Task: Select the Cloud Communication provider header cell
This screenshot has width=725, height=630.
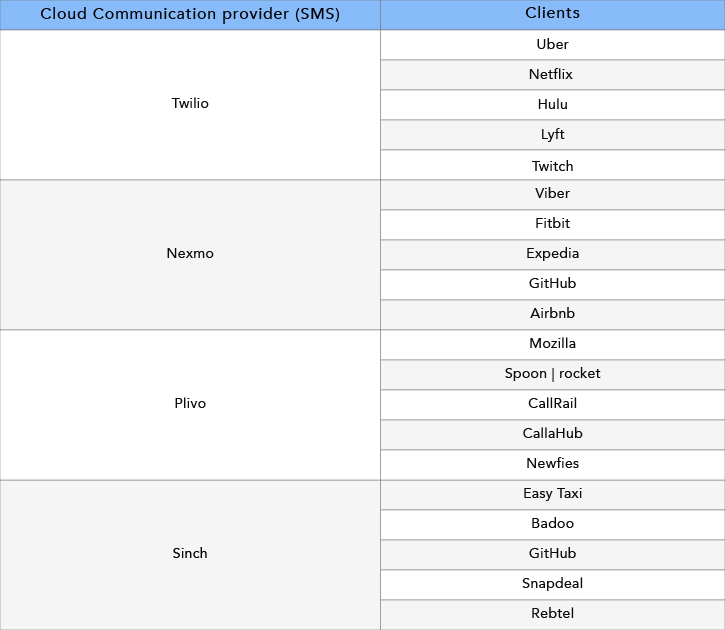Action: pyautogui.click(x=190, y=14)
